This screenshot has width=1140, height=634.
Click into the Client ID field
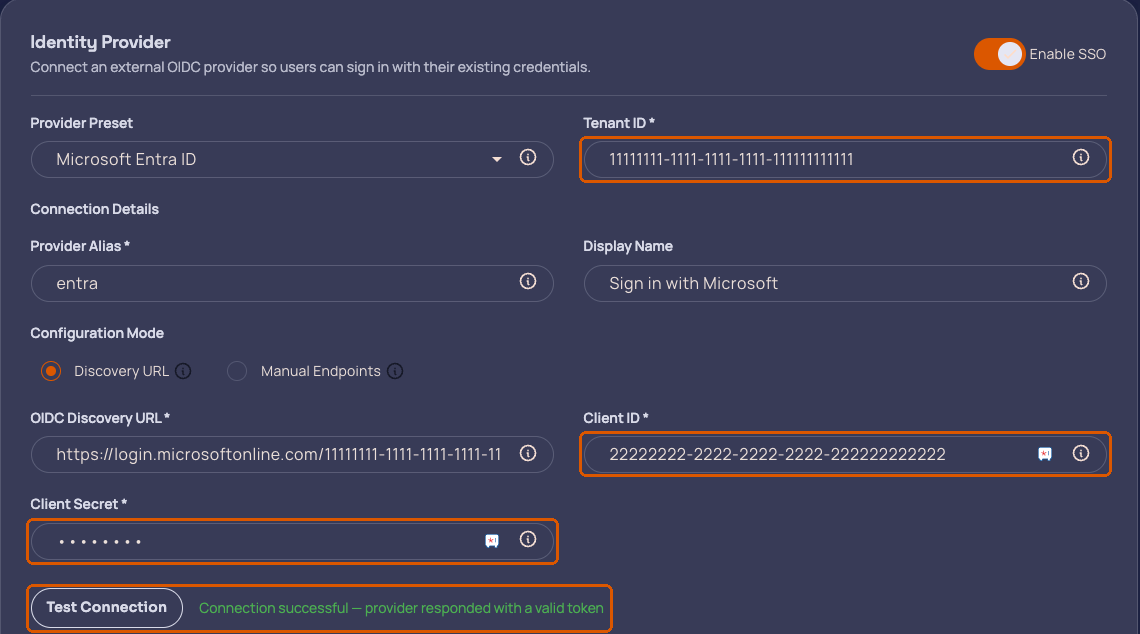point(845,454)
